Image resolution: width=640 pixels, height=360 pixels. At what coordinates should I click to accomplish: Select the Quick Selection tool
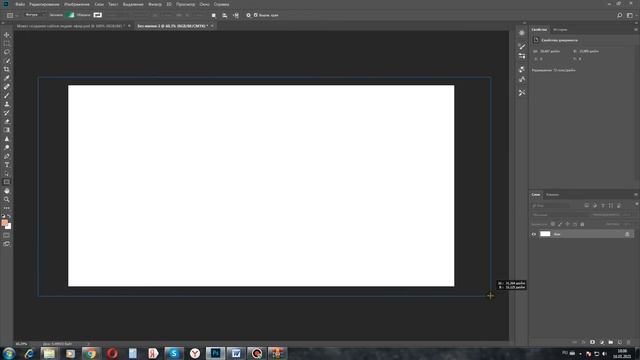(x=7, y=61)
